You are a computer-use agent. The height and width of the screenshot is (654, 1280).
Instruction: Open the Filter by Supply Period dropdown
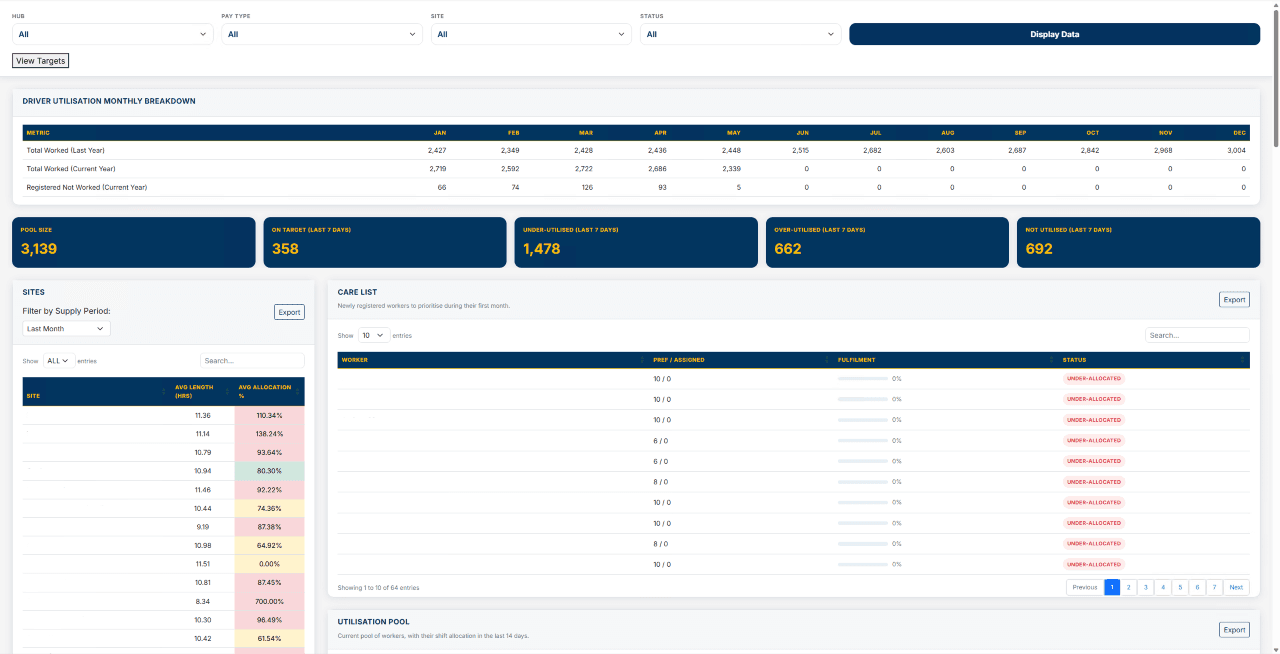66,328
